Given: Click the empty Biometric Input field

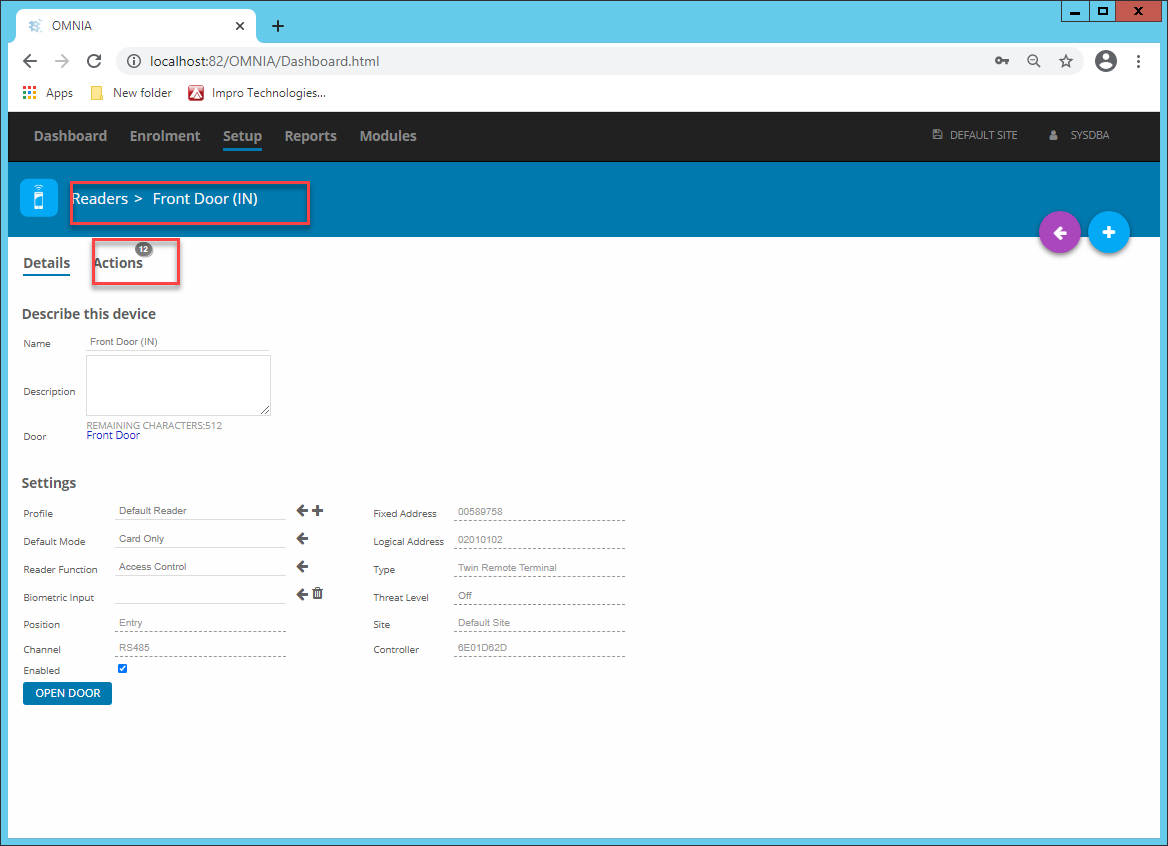Looking at the screenshot, I should (200, 594).
